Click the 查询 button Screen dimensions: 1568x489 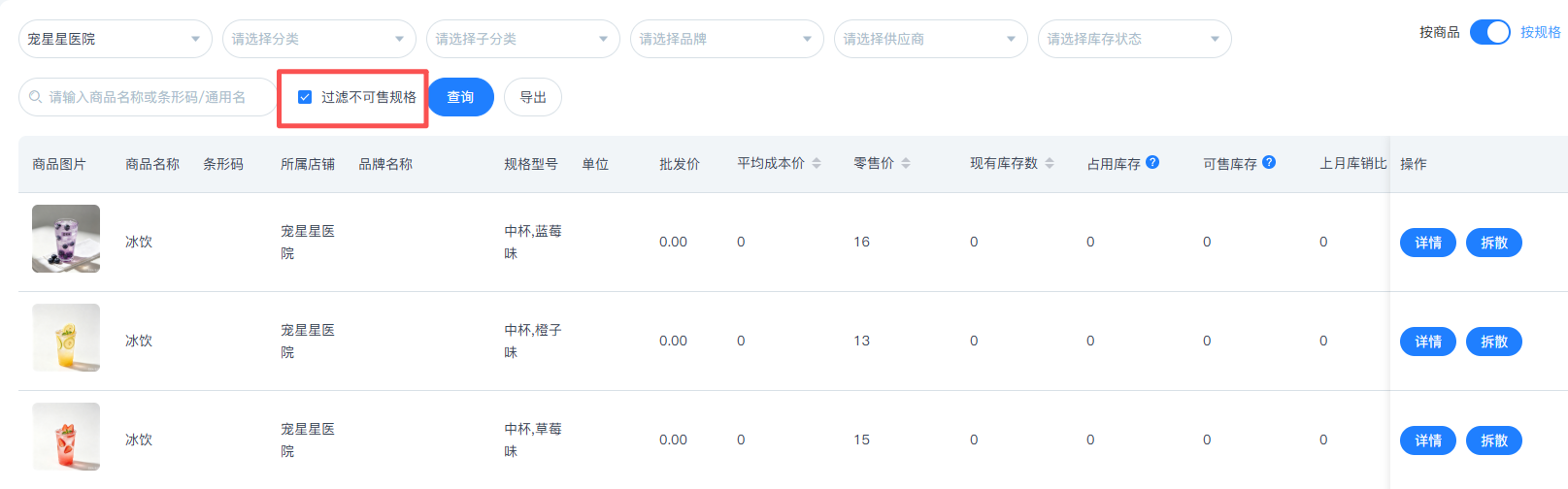460,97
